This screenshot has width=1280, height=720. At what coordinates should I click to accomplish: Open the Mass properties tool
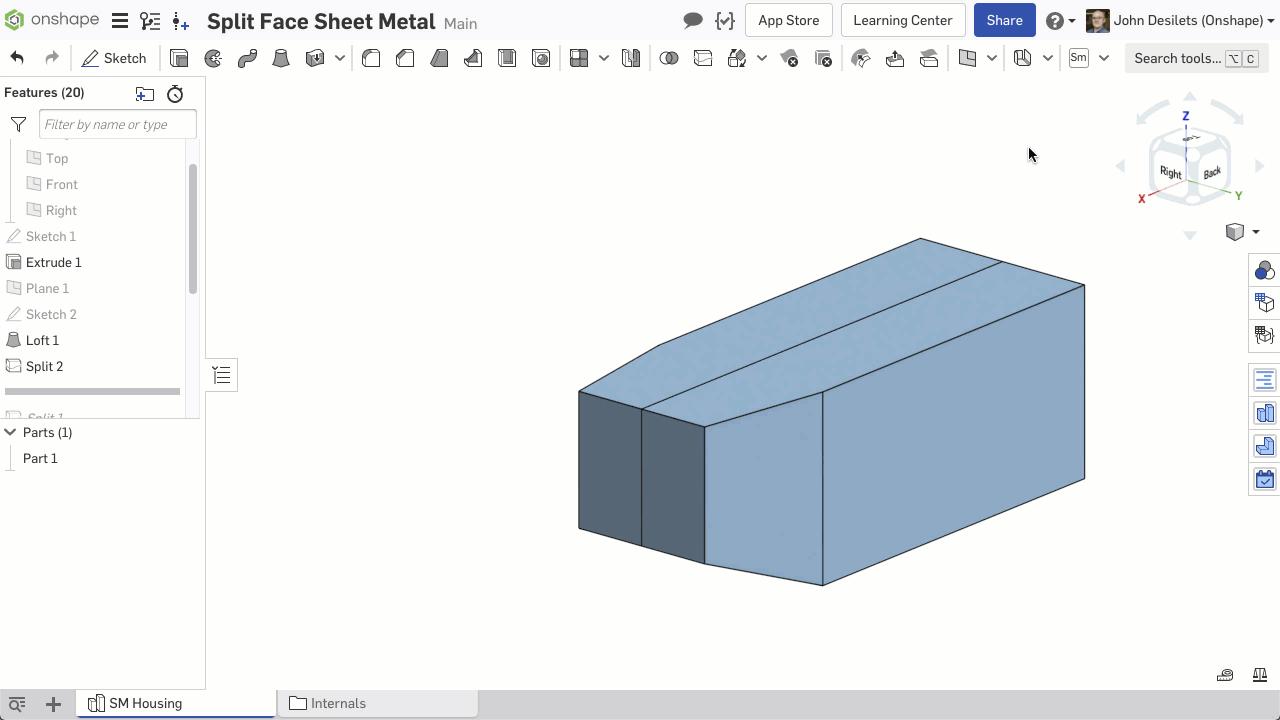1259,675
